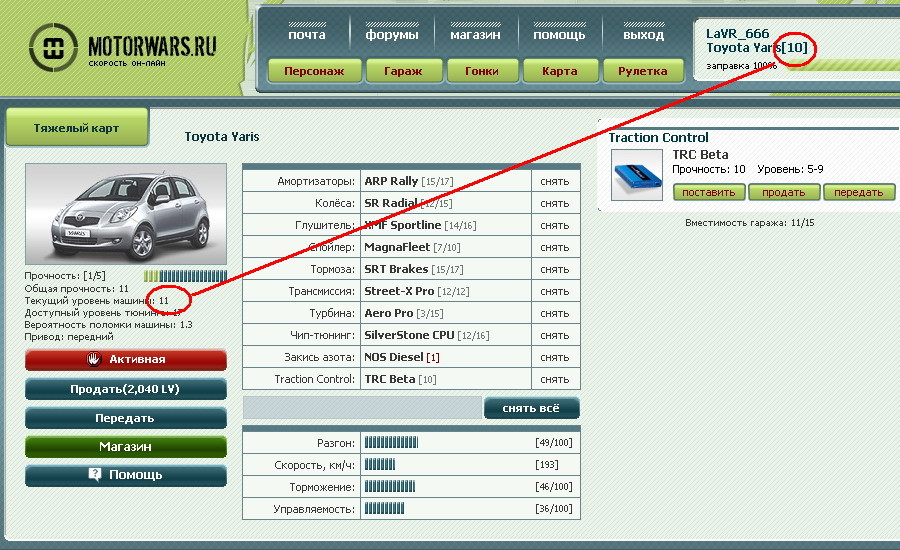This screenshot has width=900, height=550.
Task: Click the Торможение progress bar
Action: tap(390, 487)
